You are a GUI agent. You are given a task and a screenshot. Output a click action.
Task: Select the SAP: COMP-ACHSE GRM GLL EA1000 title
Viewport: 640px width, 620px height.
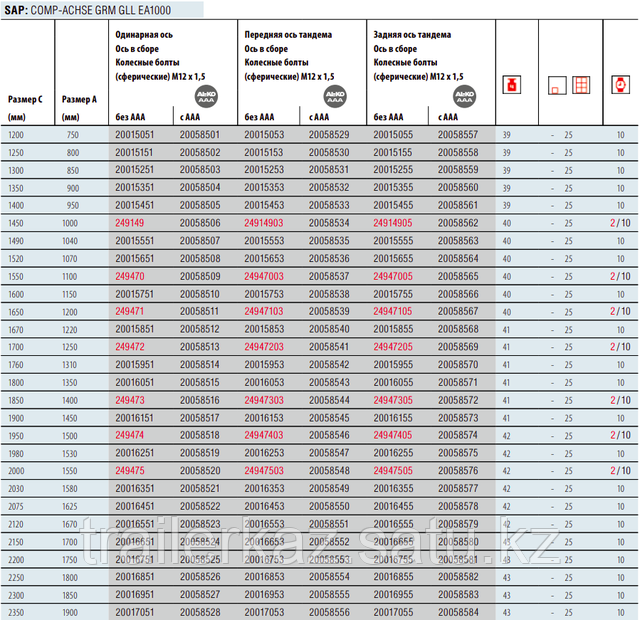[87, 10]
